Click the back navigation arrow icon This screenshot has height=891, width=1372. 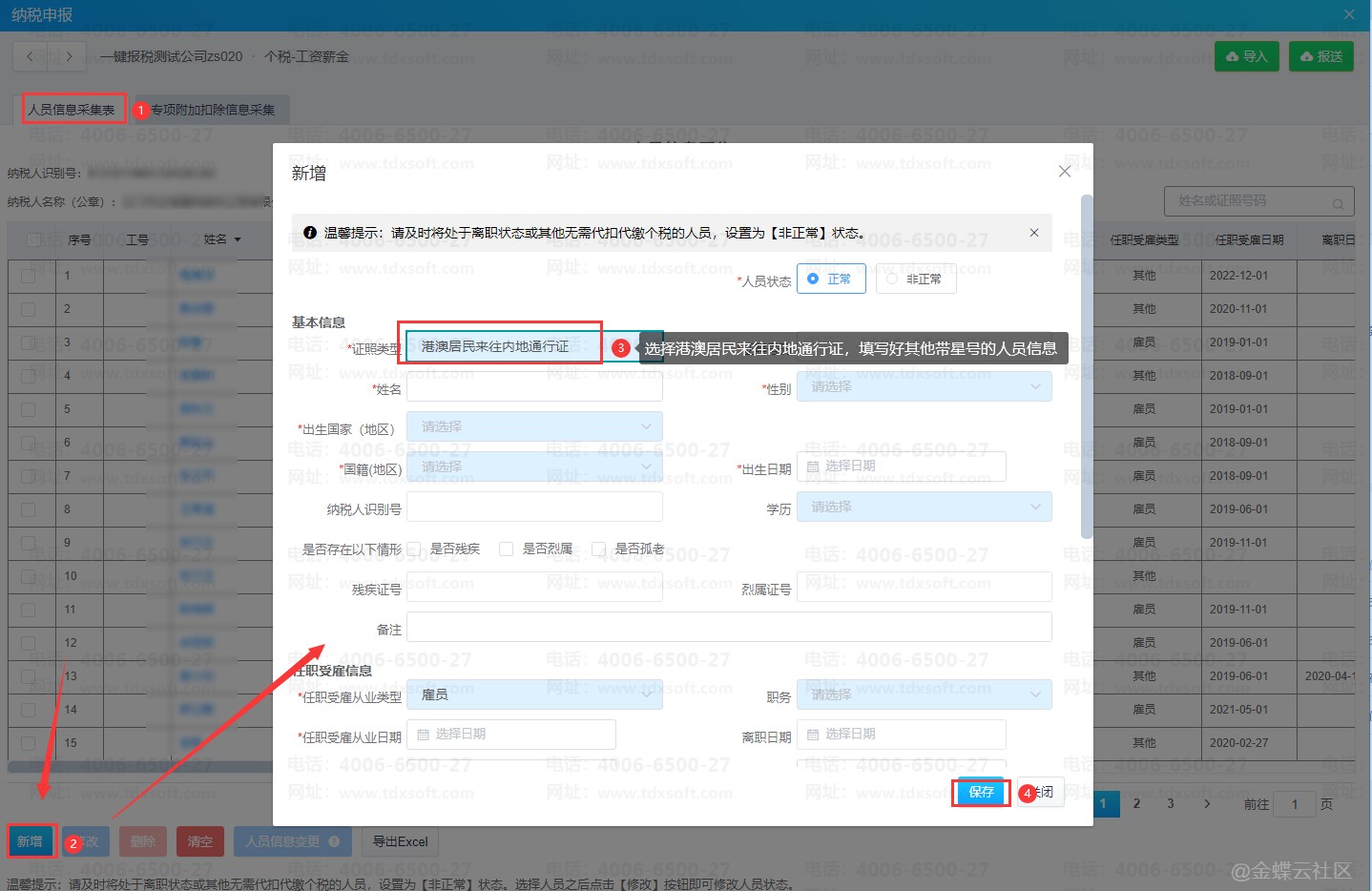31,56
